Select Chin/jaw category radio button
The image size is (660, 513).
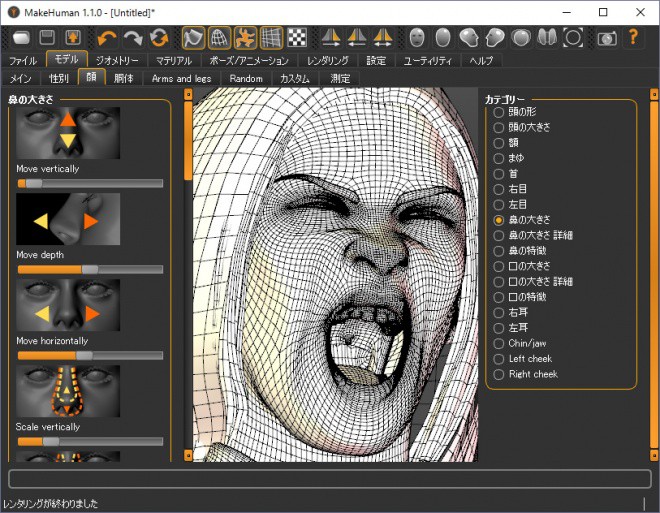click(x=499, y=344)
